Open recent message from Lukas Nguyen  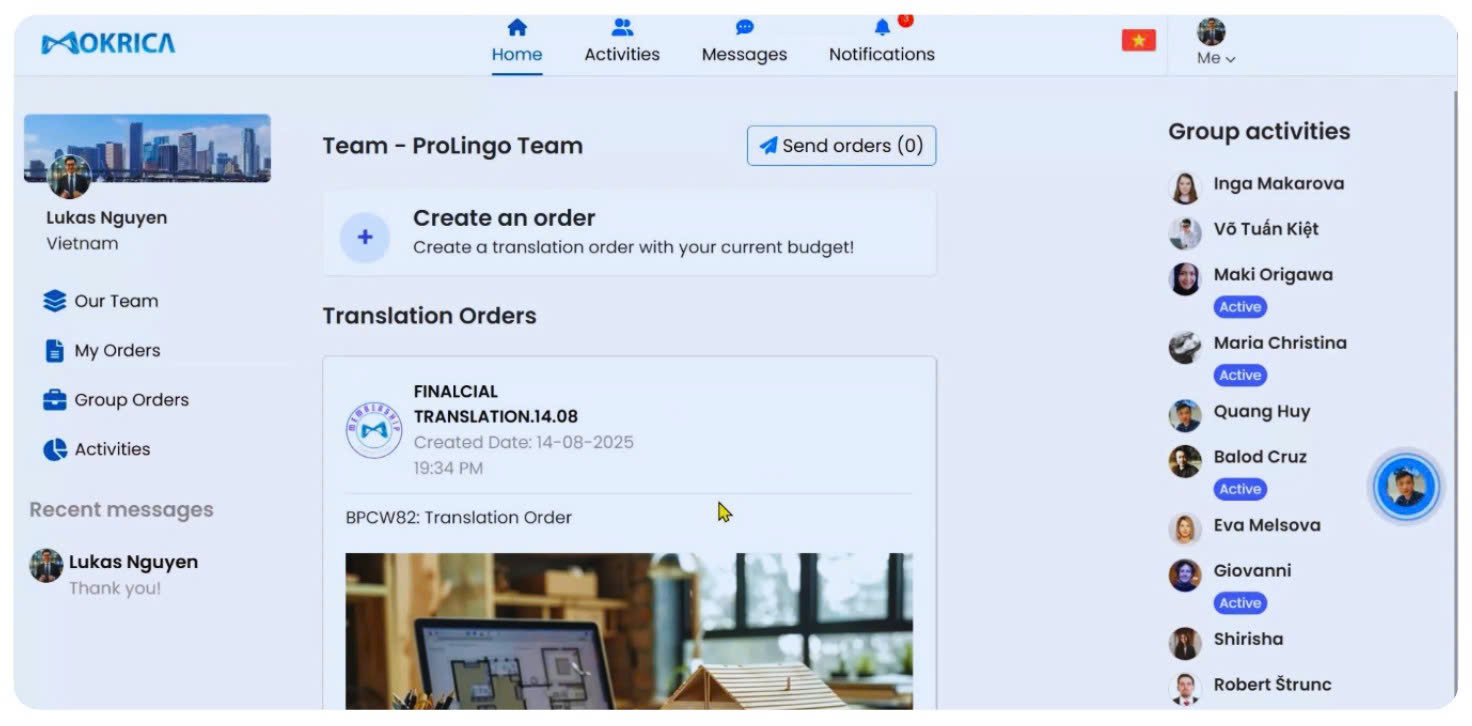coord(114,574)
